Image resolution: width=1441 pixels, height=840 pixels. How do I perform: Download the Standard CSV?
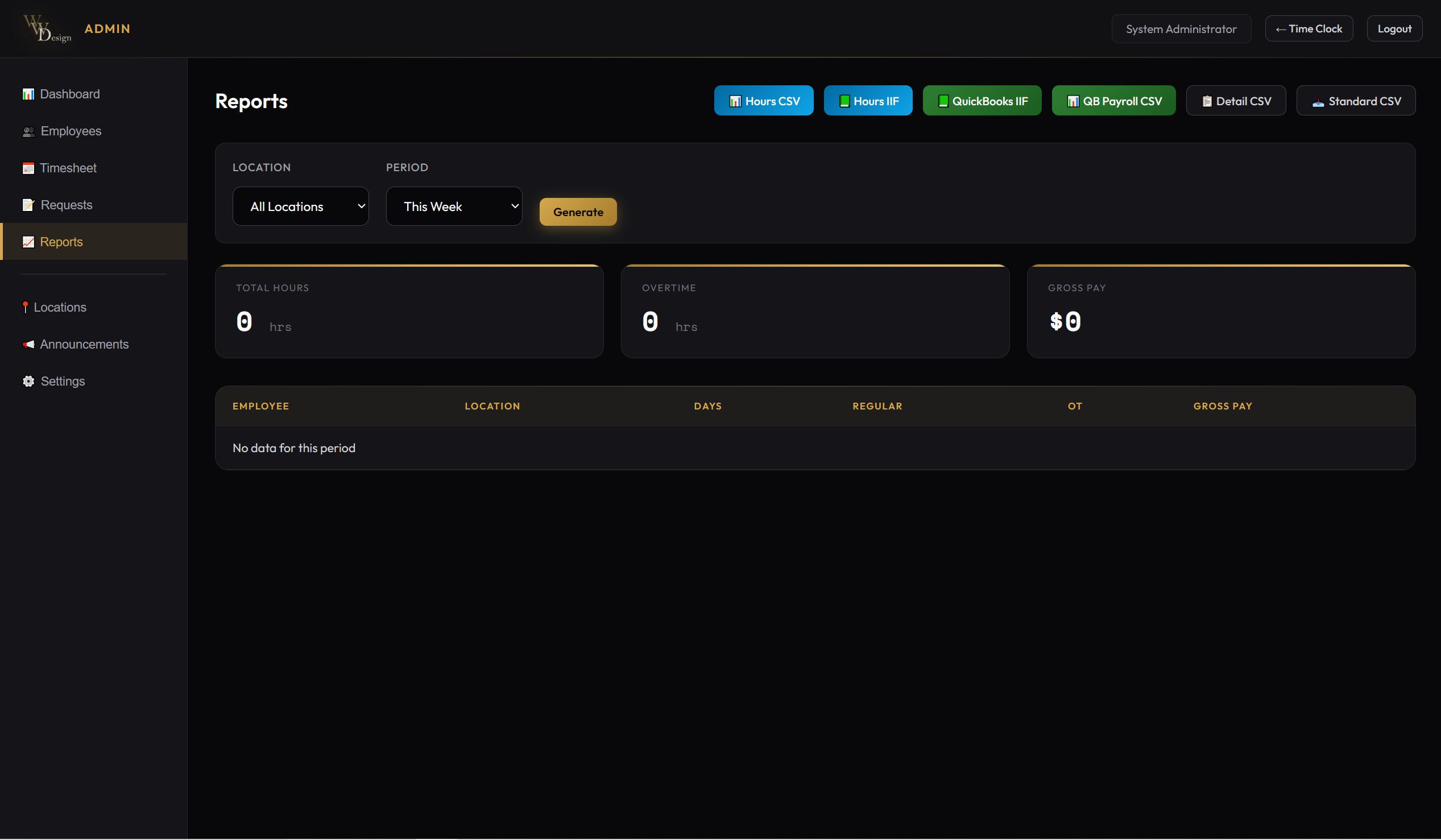pyautogui.click(x=1355, y=101)
